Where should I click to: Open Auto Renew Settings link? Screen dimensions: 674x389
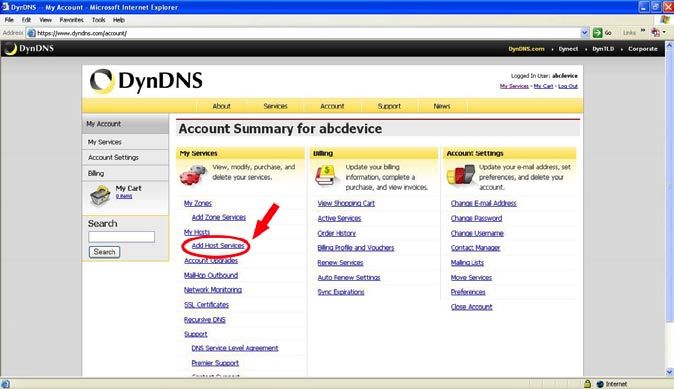coord(349,278)
